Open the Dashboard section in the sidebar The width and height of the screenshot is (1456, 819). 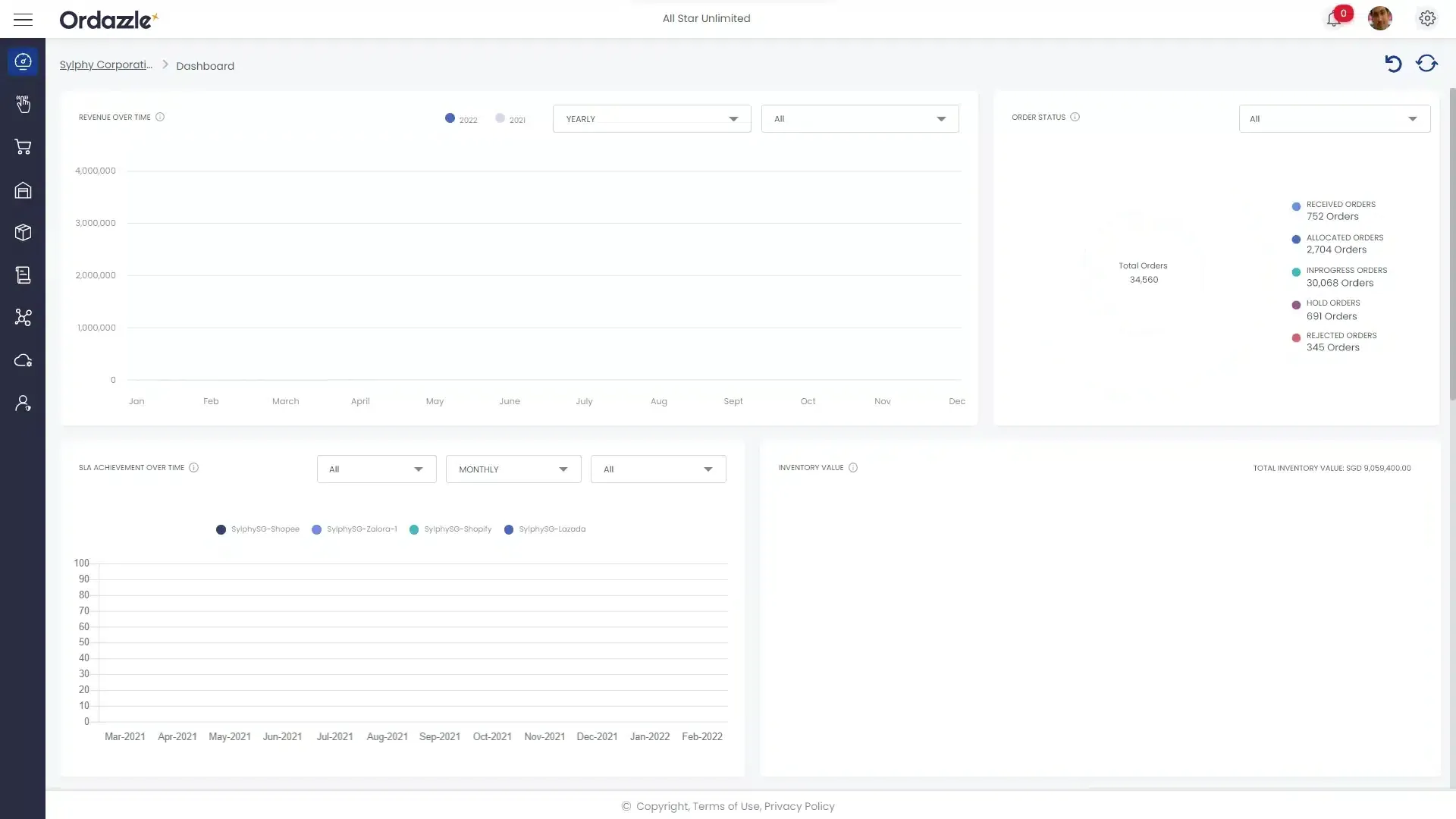pos(23,61)
